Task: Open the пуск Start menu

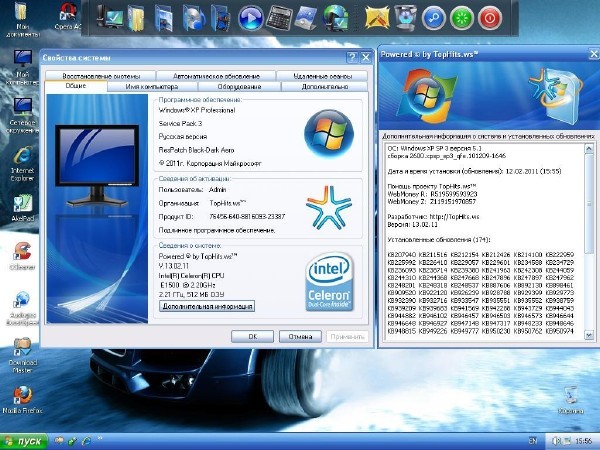Action: click(24, 442)
